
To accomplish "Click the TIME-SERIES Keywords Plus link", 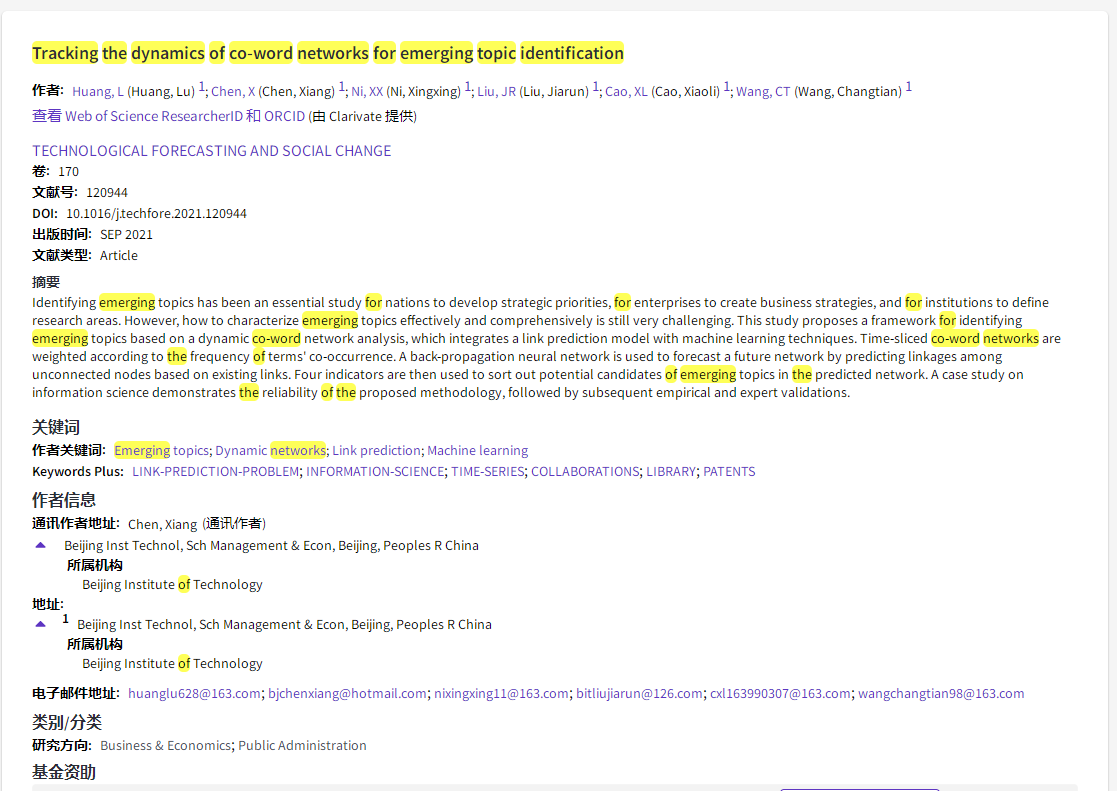I will point(487,471).
